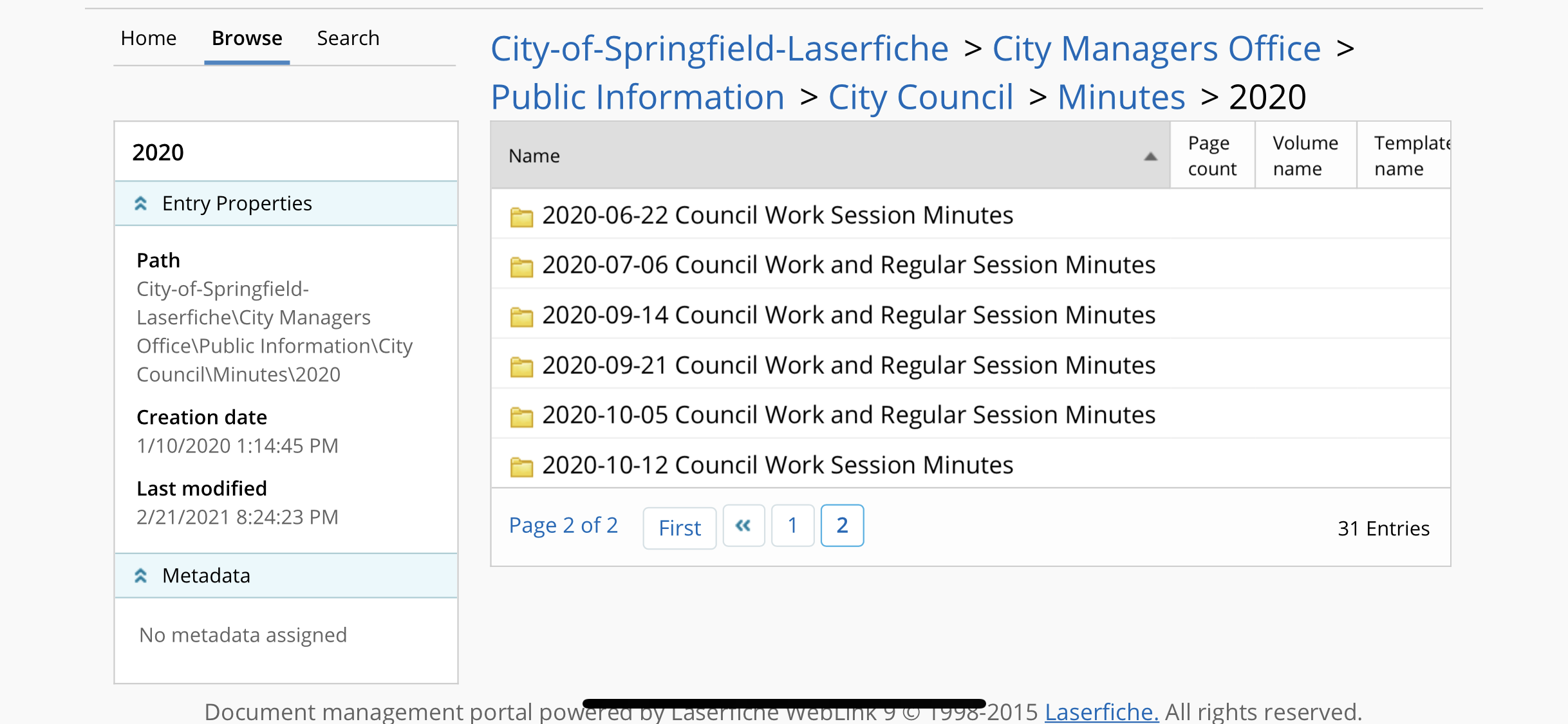Click the folder icon for 2020-07-06 minutes

point(521,266)
